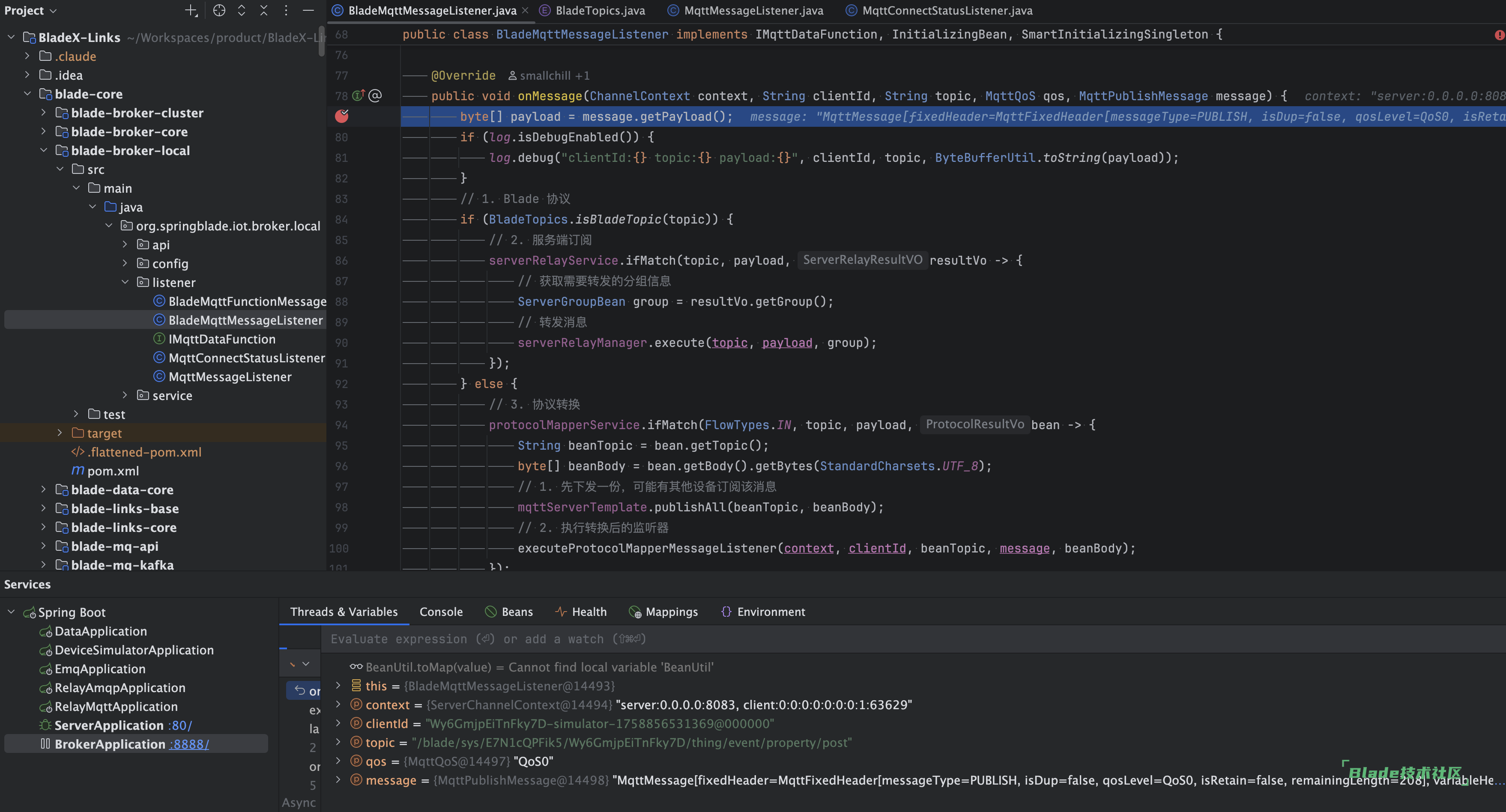1506x812 pixels.
Task: Expand the .idea folder
Action: [27, 75]
